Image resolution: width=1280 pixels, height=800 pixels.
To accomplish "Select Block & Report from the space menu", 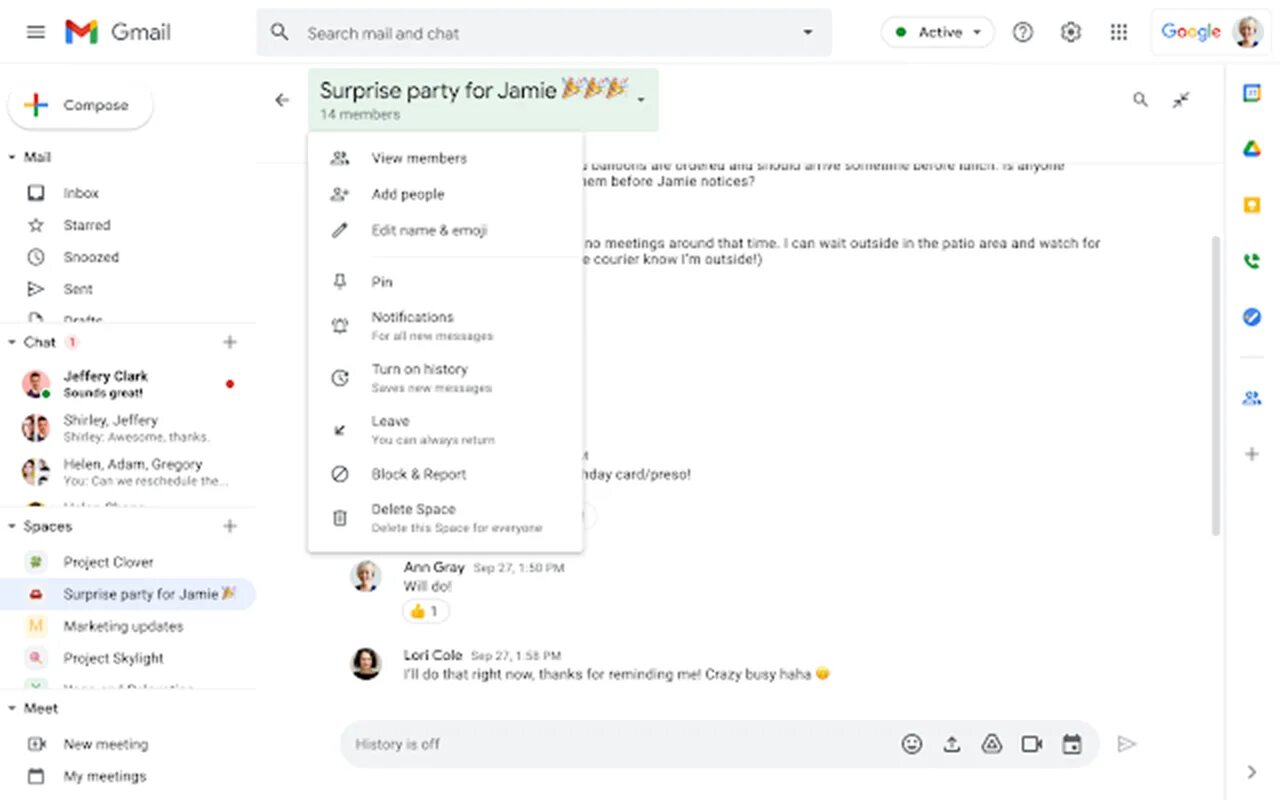I will [x=419, y=474].
